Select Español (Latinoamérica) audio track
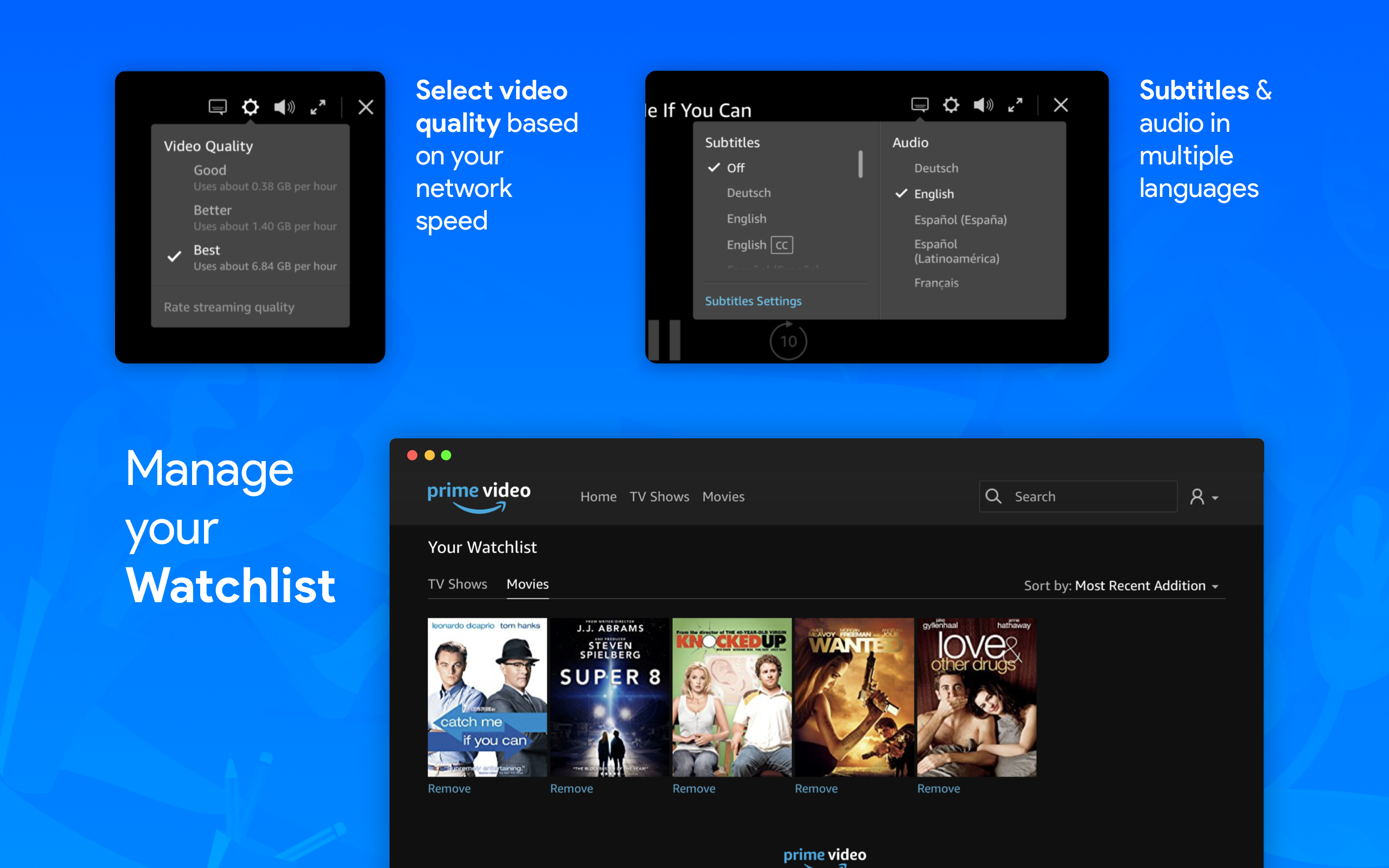 (957, 251)
